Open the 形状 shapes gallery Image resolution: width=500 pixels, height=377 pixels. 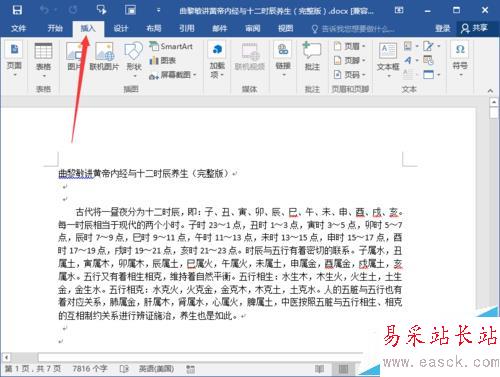[x=134, y=60]
